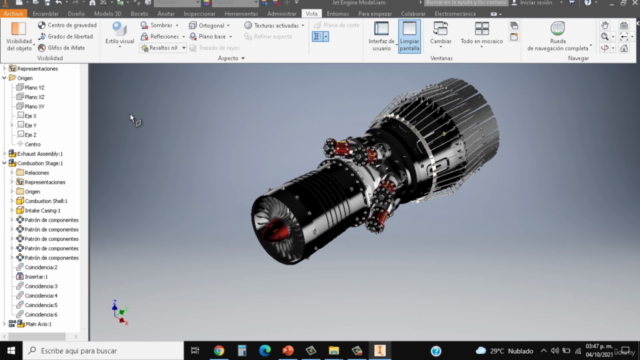
Task: Select the Pan hand tool
Action: (x=604, y=25)
